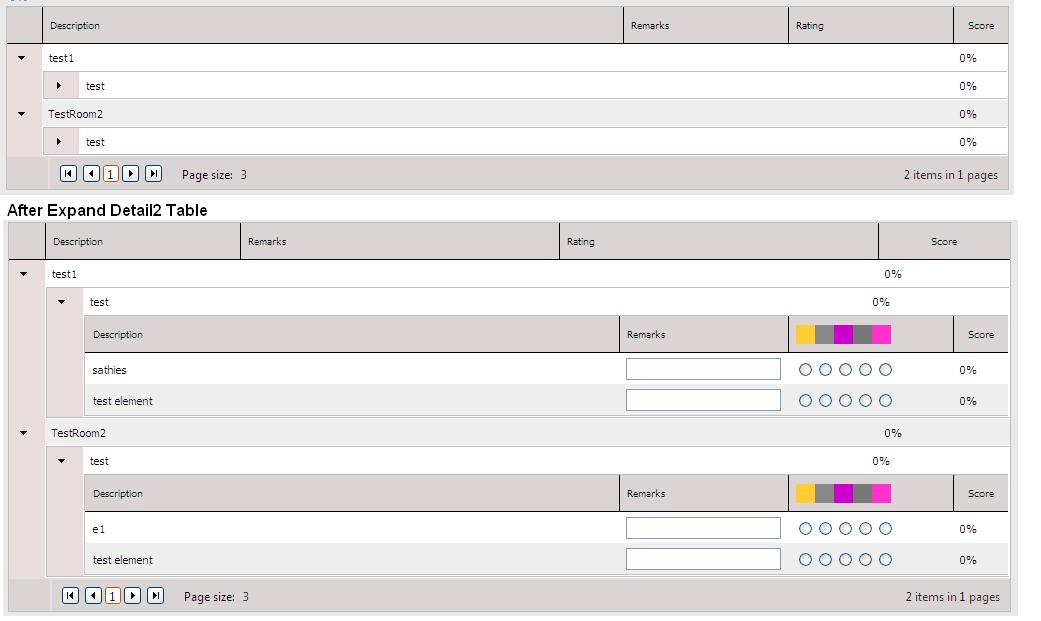The image size is (1041, 621).
Task: Go to next page in top grid pager
Action: pyautogui.click(x=131, y=174)
